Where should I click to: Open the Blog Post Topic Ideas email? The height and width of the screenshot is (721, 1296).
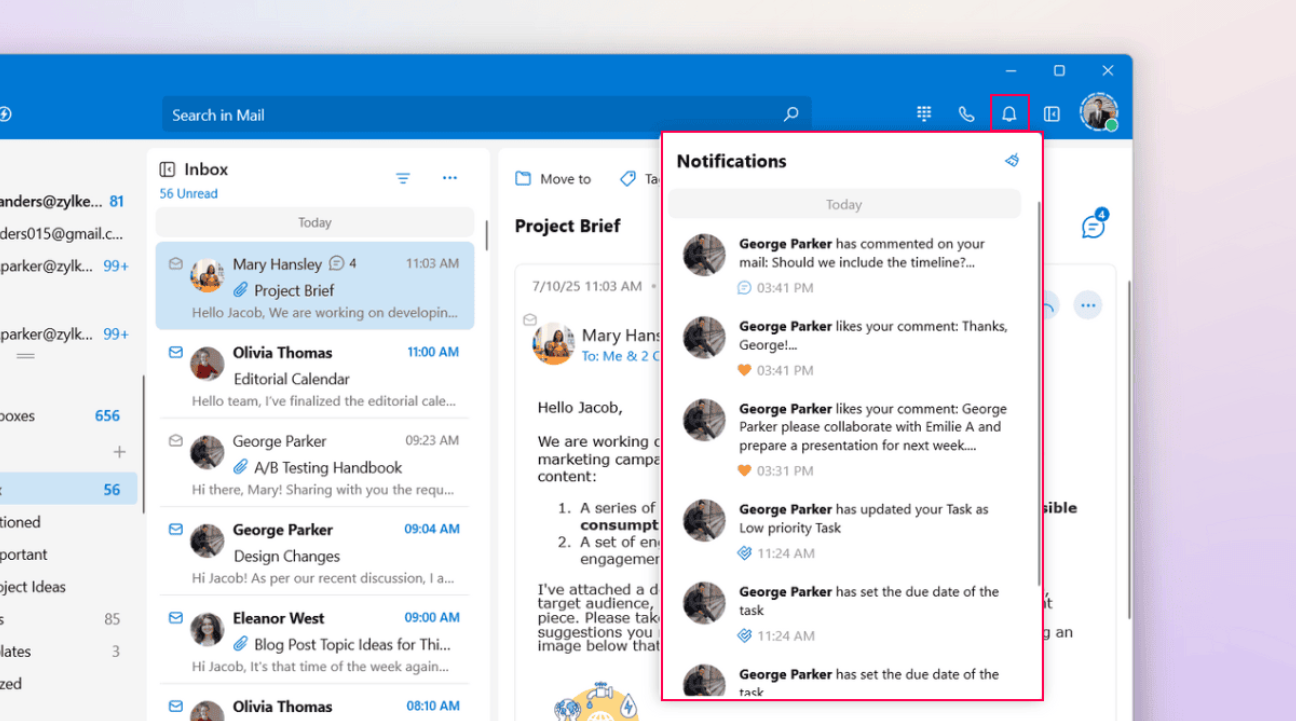click(315, 640)
